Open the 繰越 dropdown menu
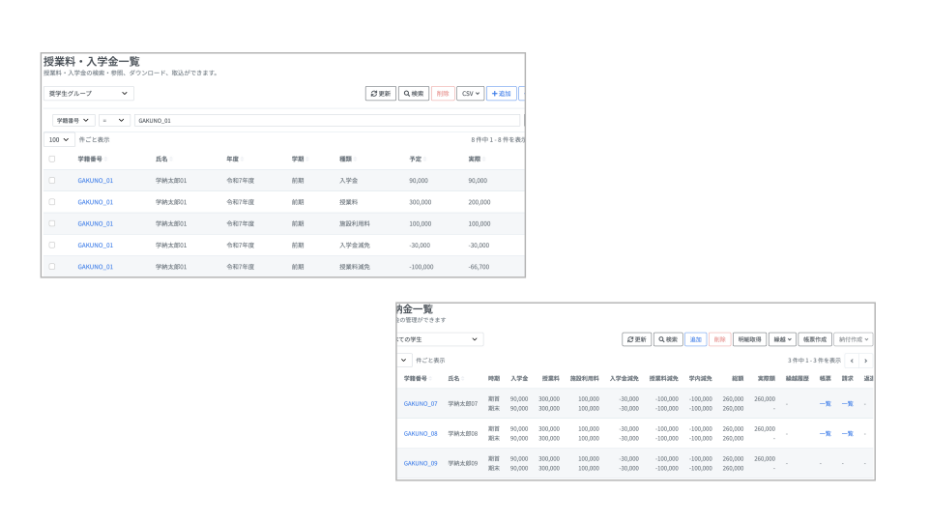 click(x=781, y=340)
